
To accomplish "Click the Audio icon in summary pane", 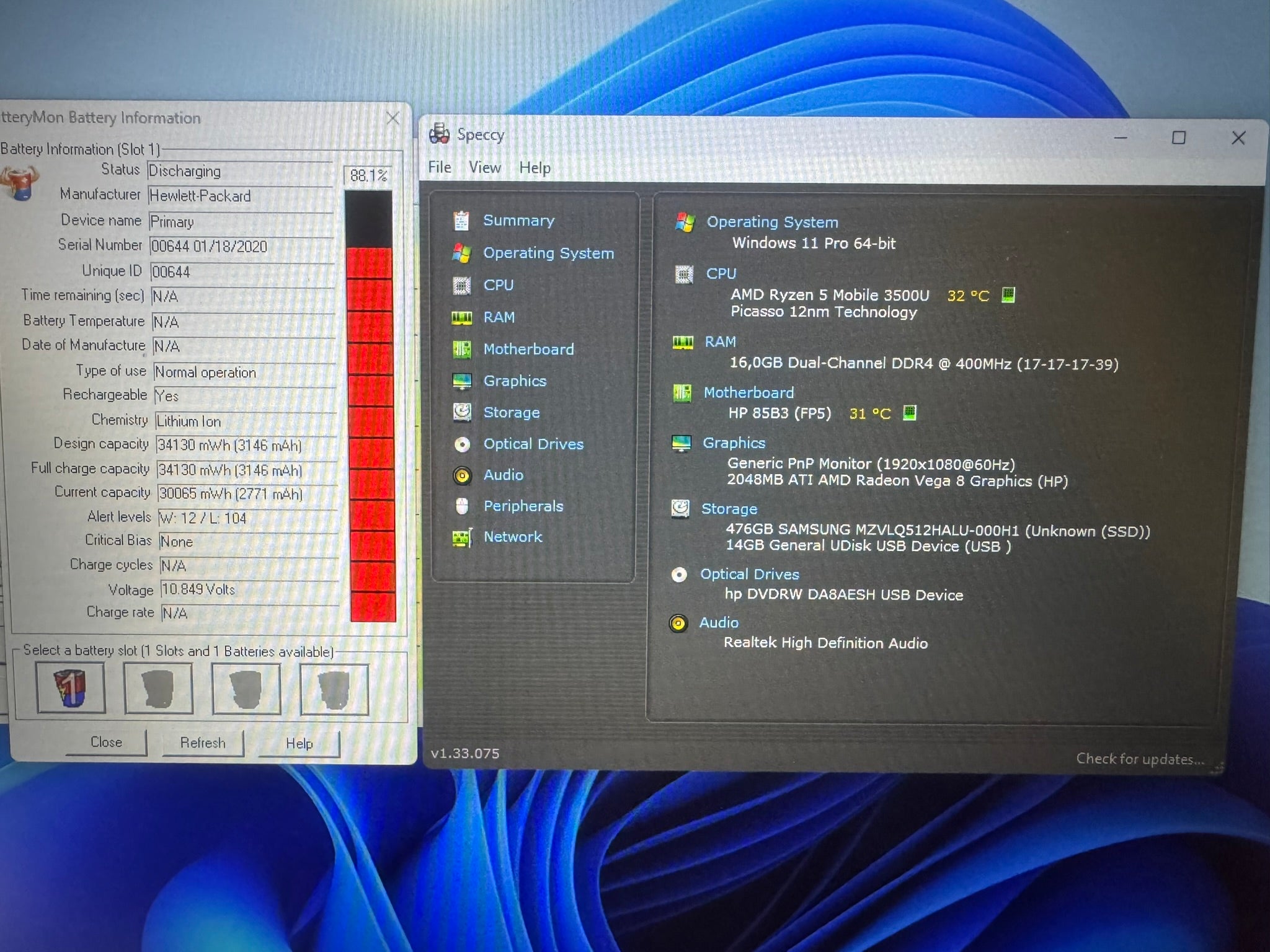I will pos(678,623).
